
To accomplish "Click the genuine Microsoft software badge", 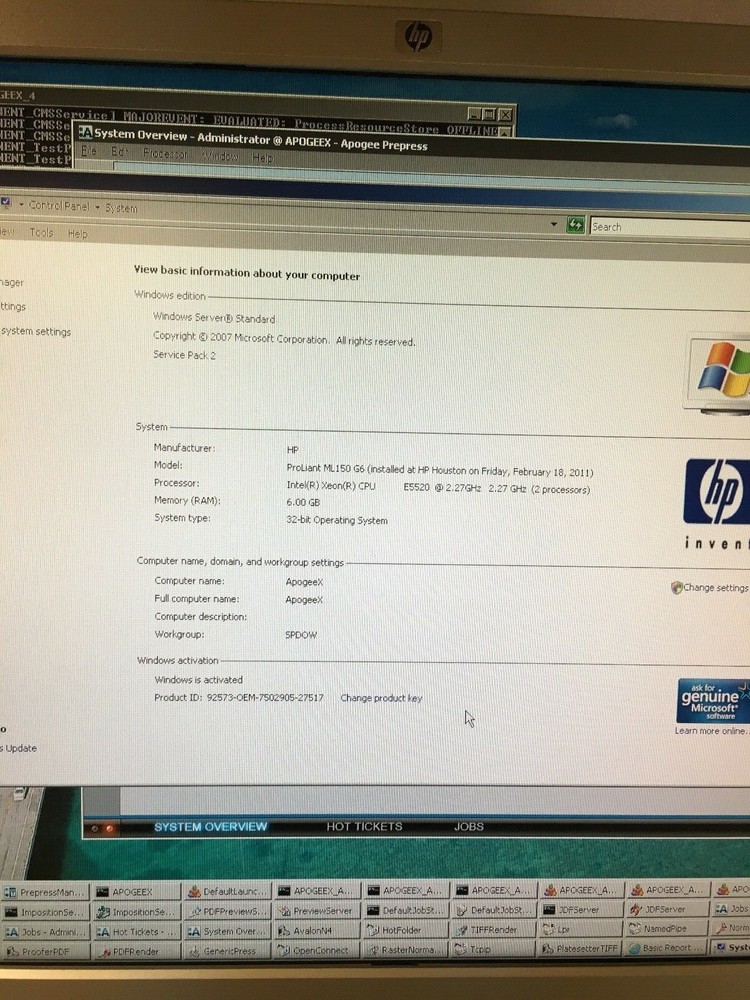I will (x=711, y=701).
